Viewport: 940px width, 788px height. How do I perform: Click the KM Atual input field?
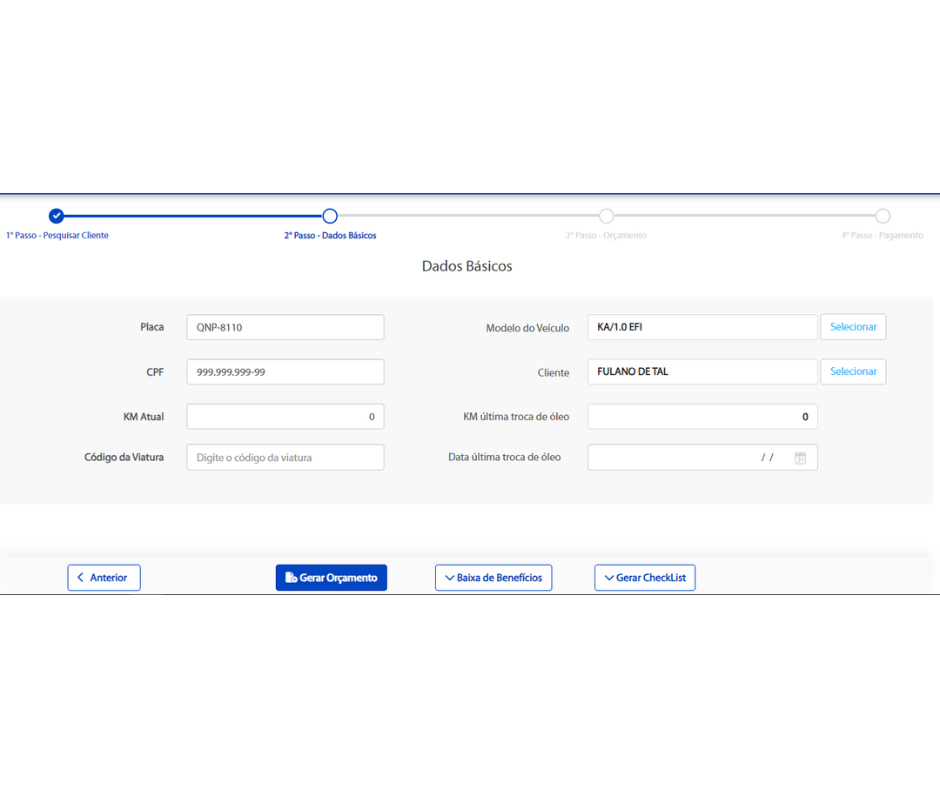coord(285,416)
